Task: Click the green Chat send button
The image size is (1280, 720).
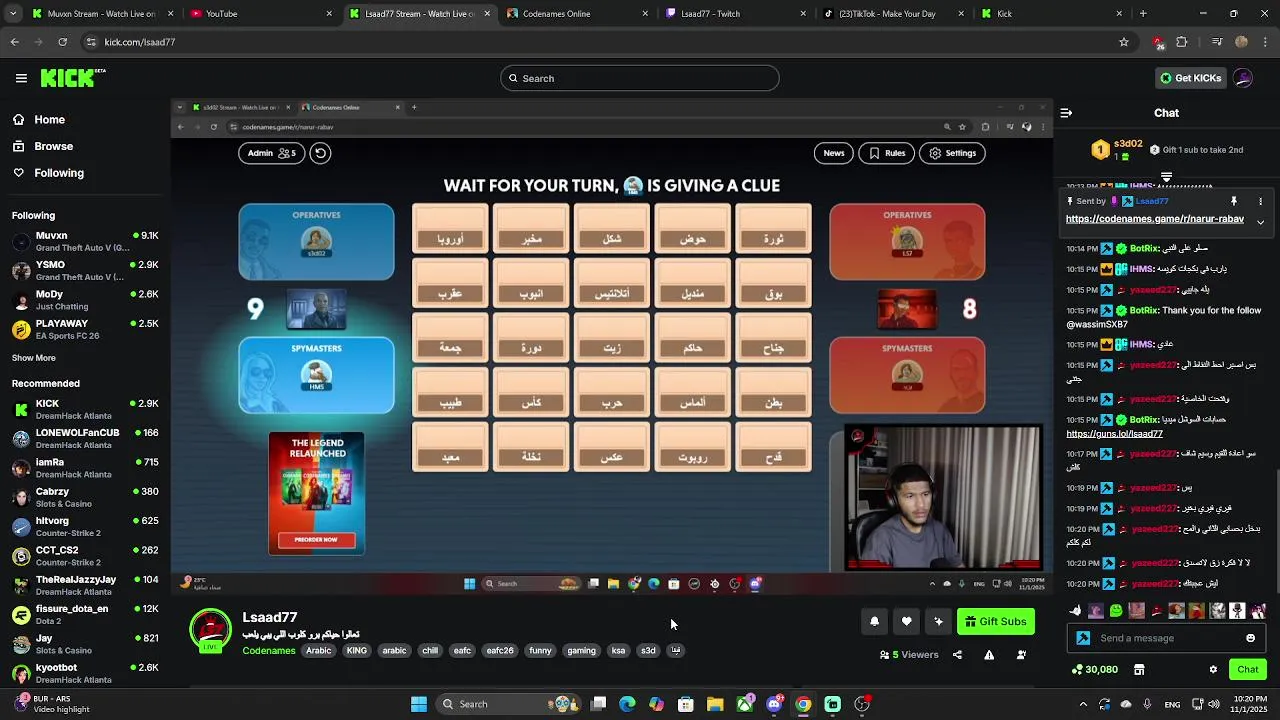Action: [1248, 670]
